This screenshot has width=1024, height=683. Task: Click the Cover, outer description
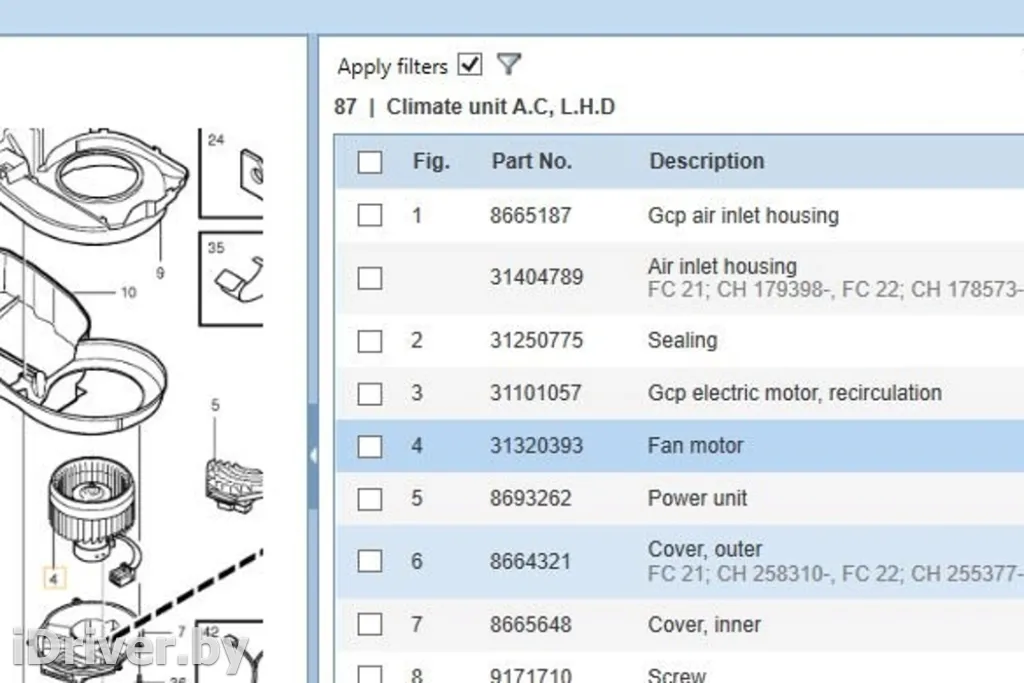pos(704,549)
